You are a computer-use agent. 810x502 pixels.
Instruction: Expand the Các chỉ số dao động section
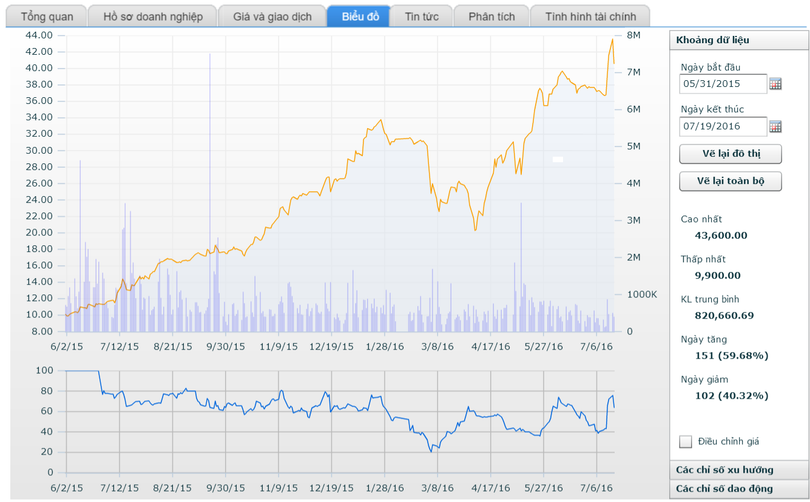pyautogui.click(x=738, y=488)
